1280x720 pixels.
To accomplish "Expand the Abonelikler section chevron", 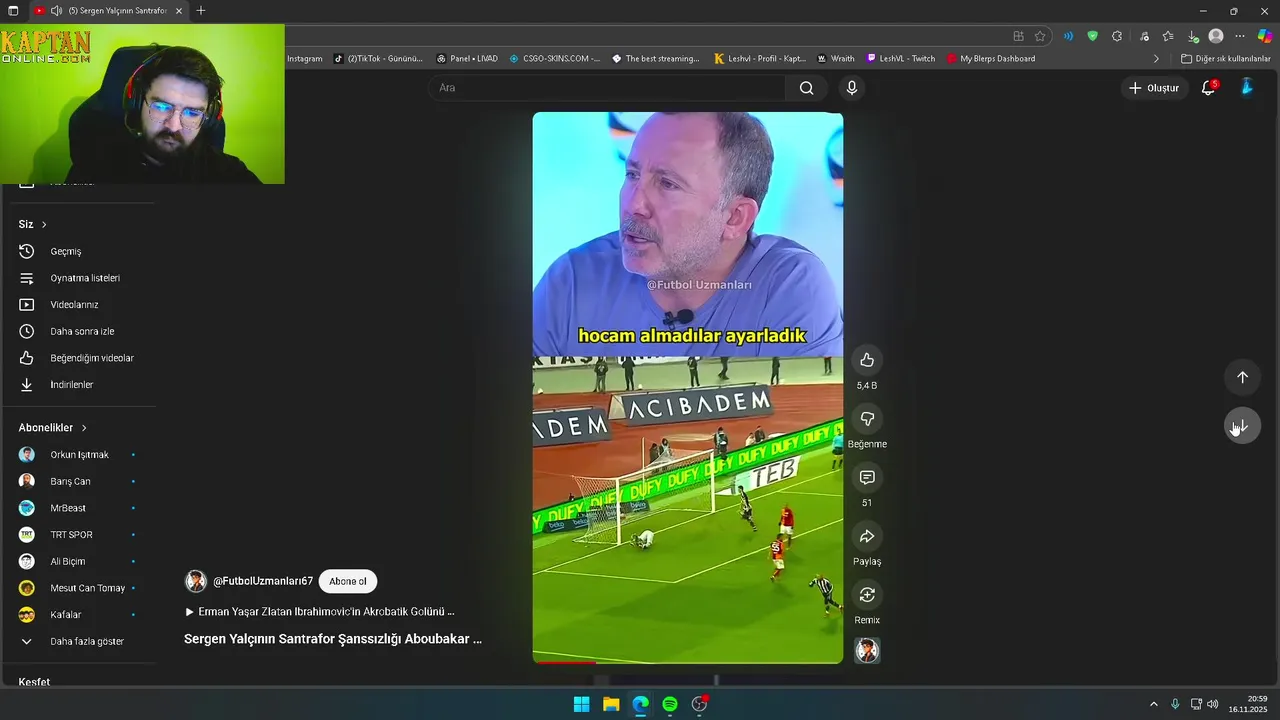I will click(x=84, y=428).
